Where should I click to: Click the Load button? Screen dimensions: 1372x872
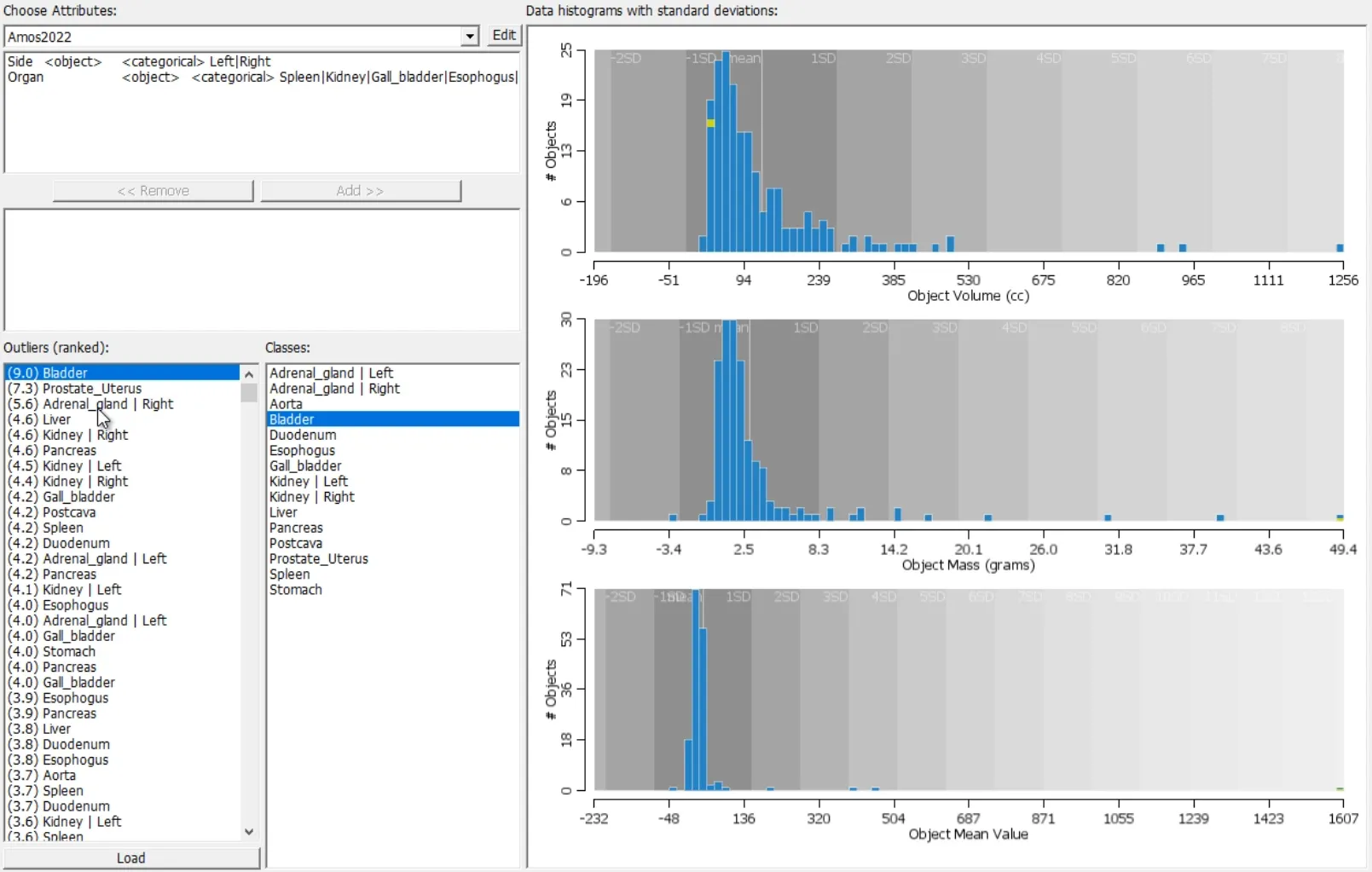pyautogui.click(x=131, y=858)
